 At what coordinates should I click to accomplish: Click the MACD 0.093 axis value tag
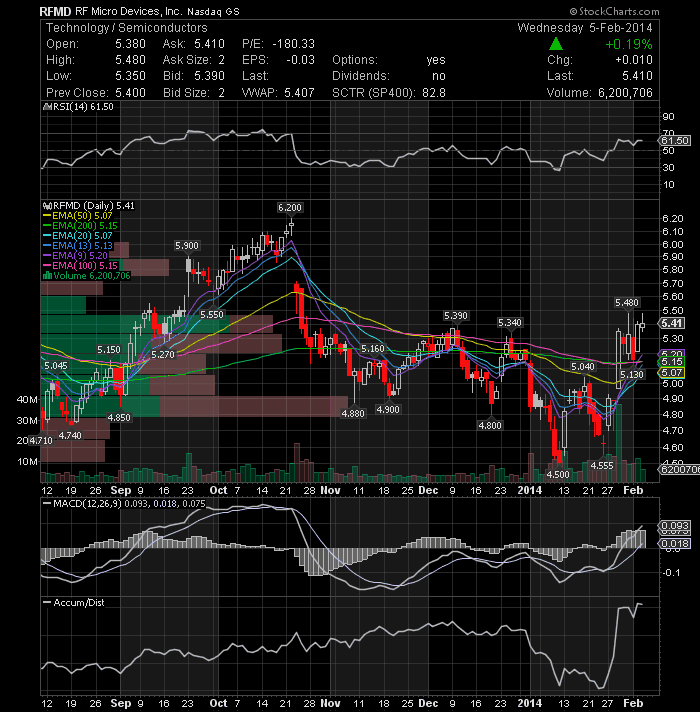[x=675, y=526]
